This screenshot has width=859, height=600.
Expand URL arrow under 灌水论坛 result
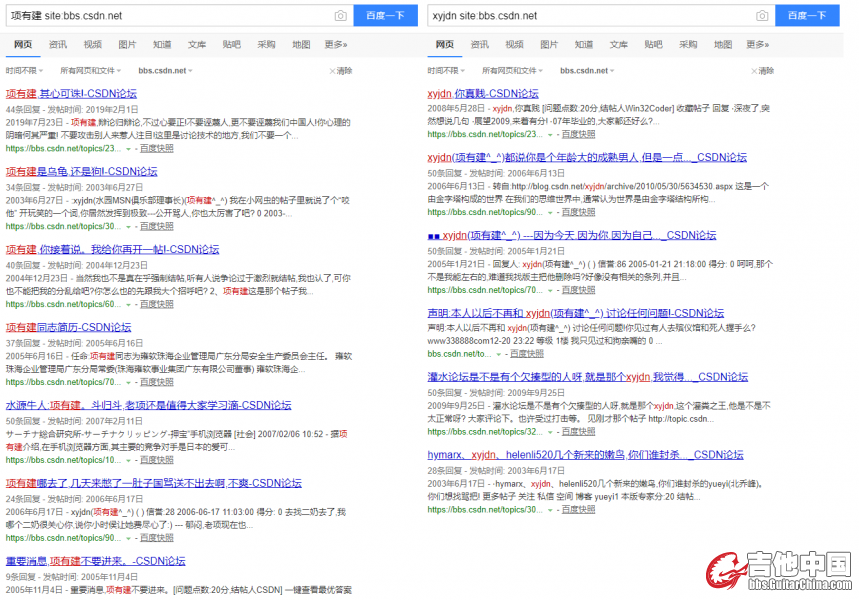550,432
